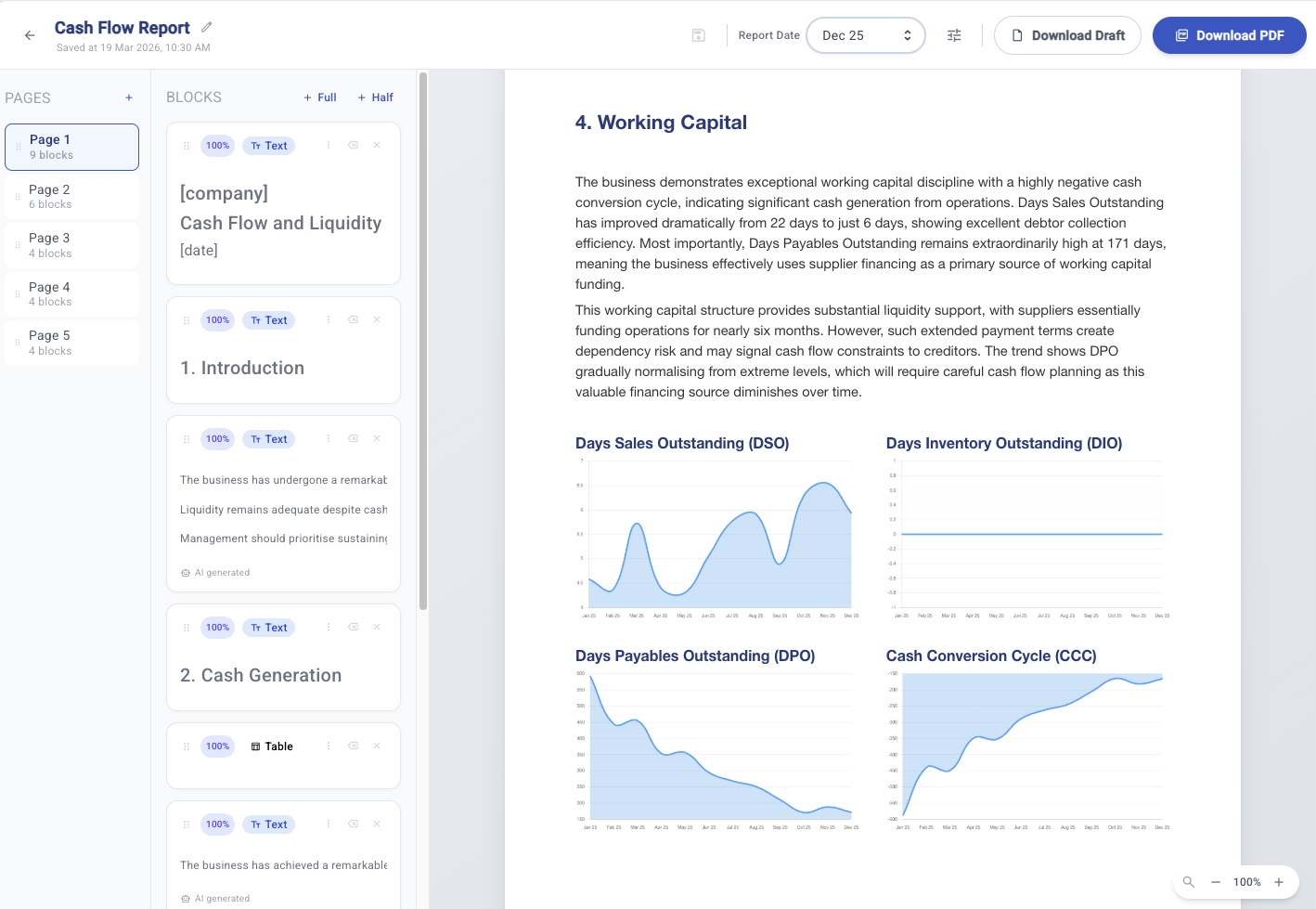Screen dimensions: 1316x909
Task: Open more options on 'business has undergone' block
Action: pos(329,438)
